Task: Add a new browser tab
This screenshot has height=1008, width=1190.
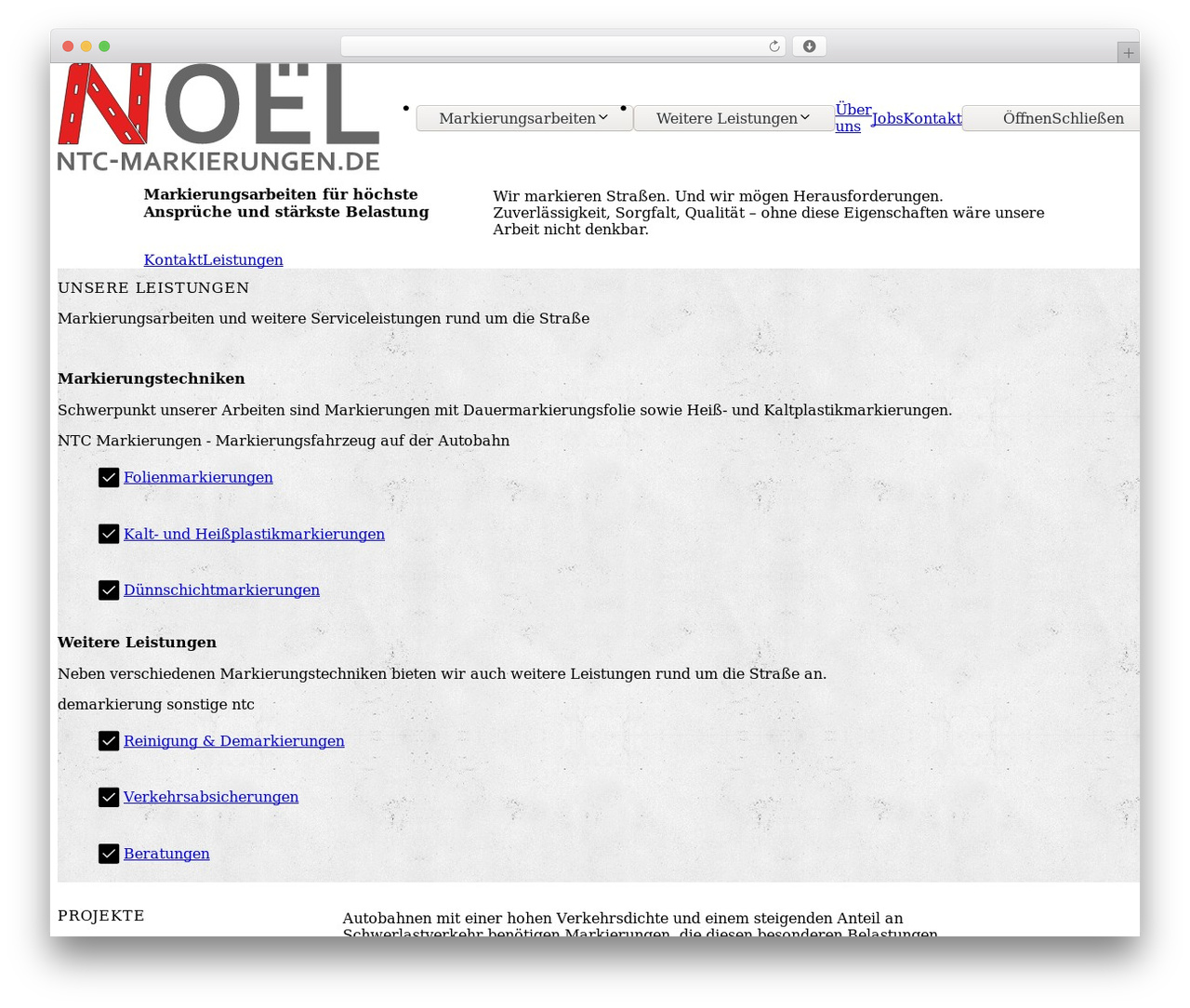Action: click(x=1128, y=53)
